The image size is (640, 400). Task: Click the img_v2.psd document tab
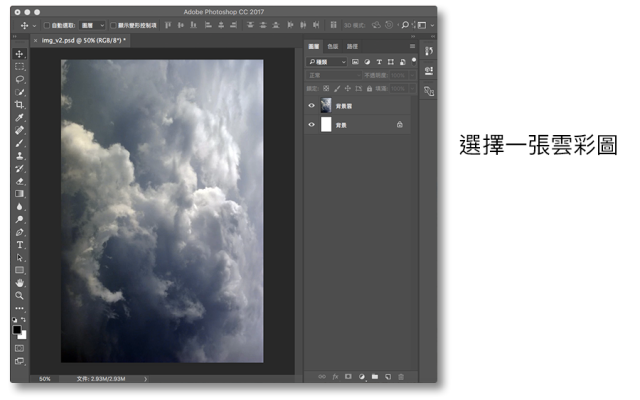82,40
